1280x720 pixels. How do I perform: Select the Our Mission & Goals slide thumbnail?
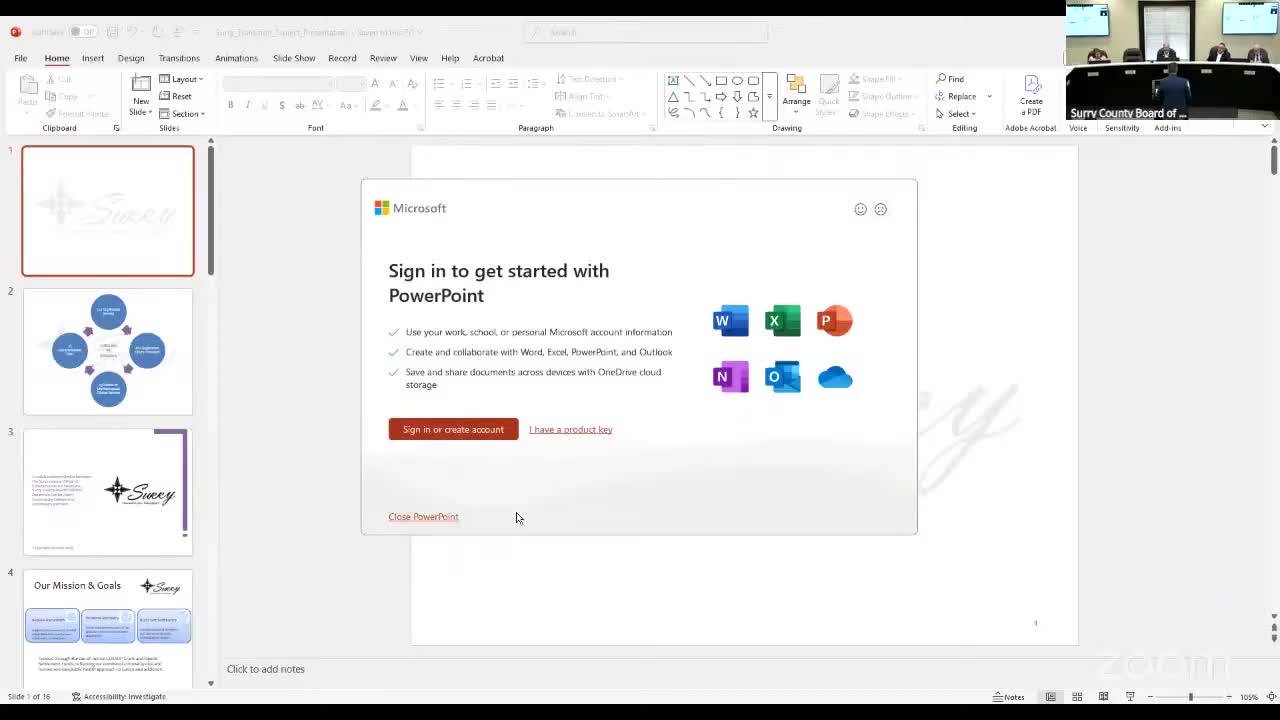(x=108, y=627)
